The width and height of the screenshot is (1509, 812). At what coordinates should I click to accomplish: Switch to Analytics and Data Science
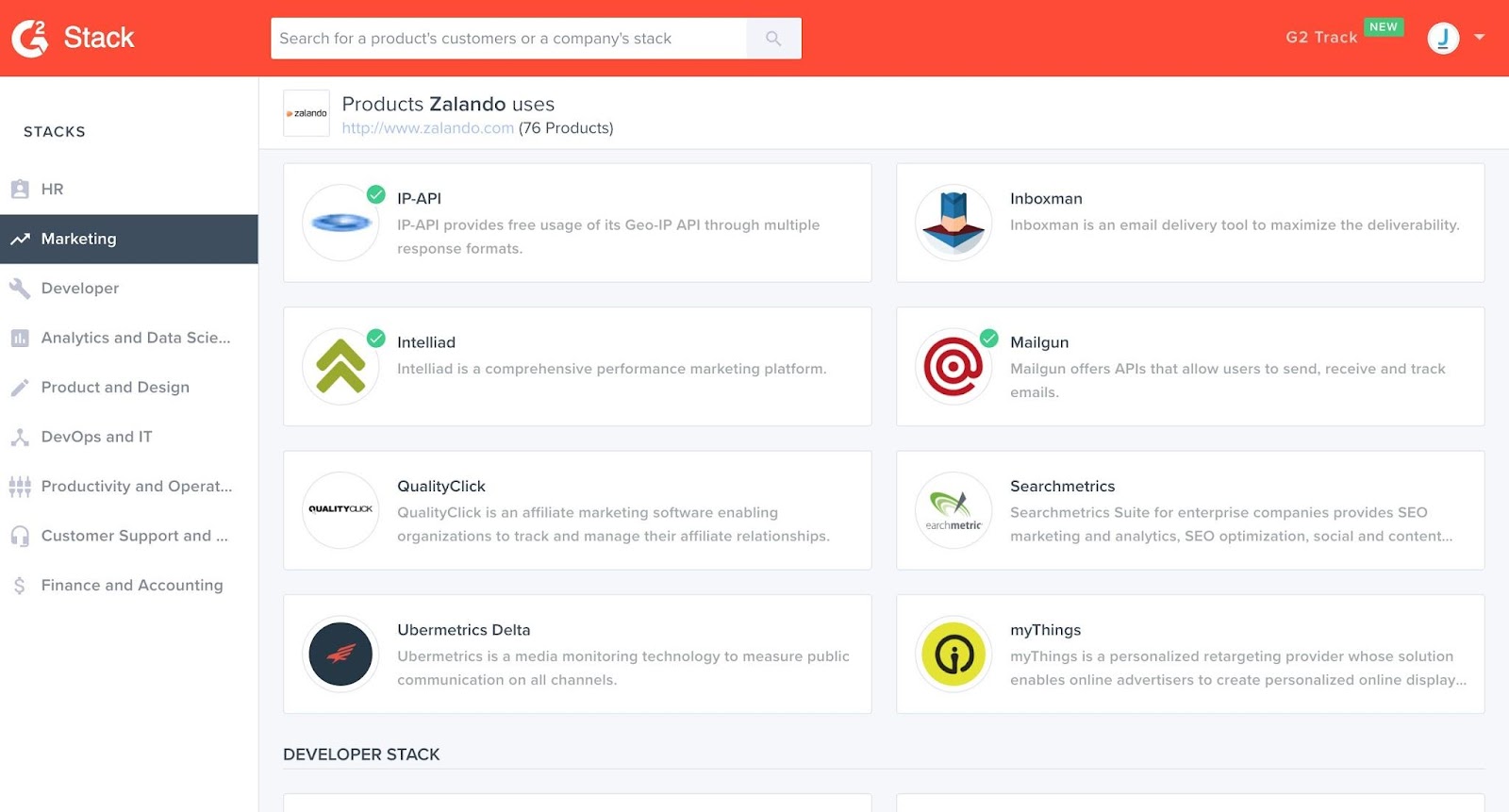coord(129,338)
